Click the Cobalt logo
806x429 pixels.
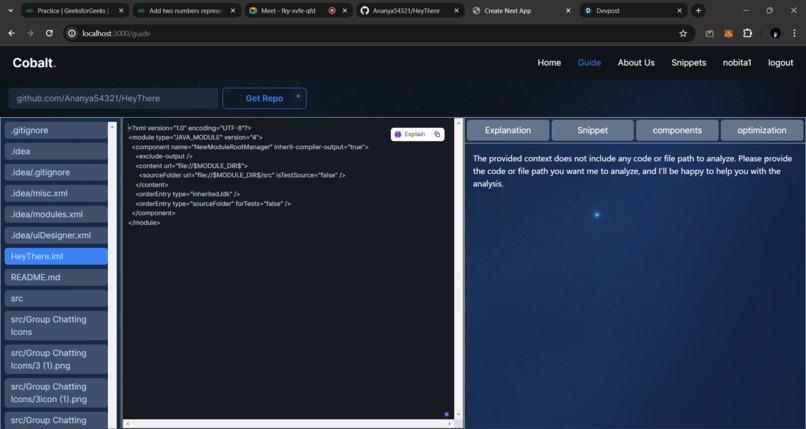34,63
